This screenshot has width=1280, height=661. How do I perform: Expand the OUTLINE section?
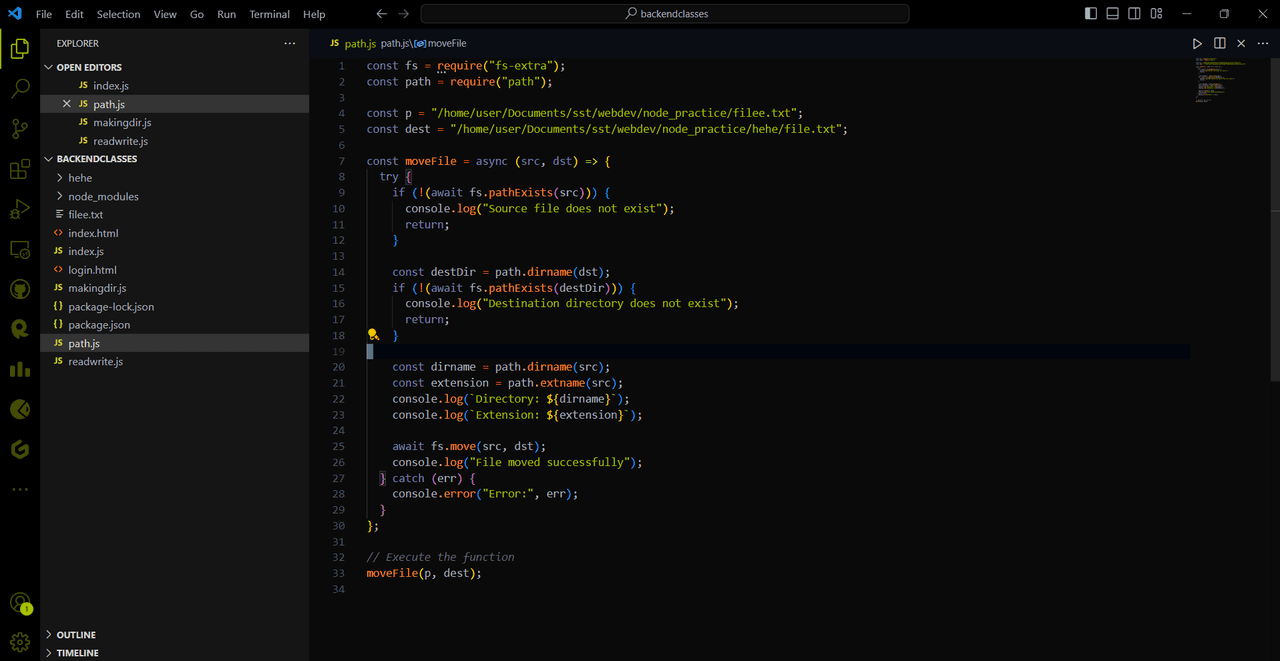76,635
